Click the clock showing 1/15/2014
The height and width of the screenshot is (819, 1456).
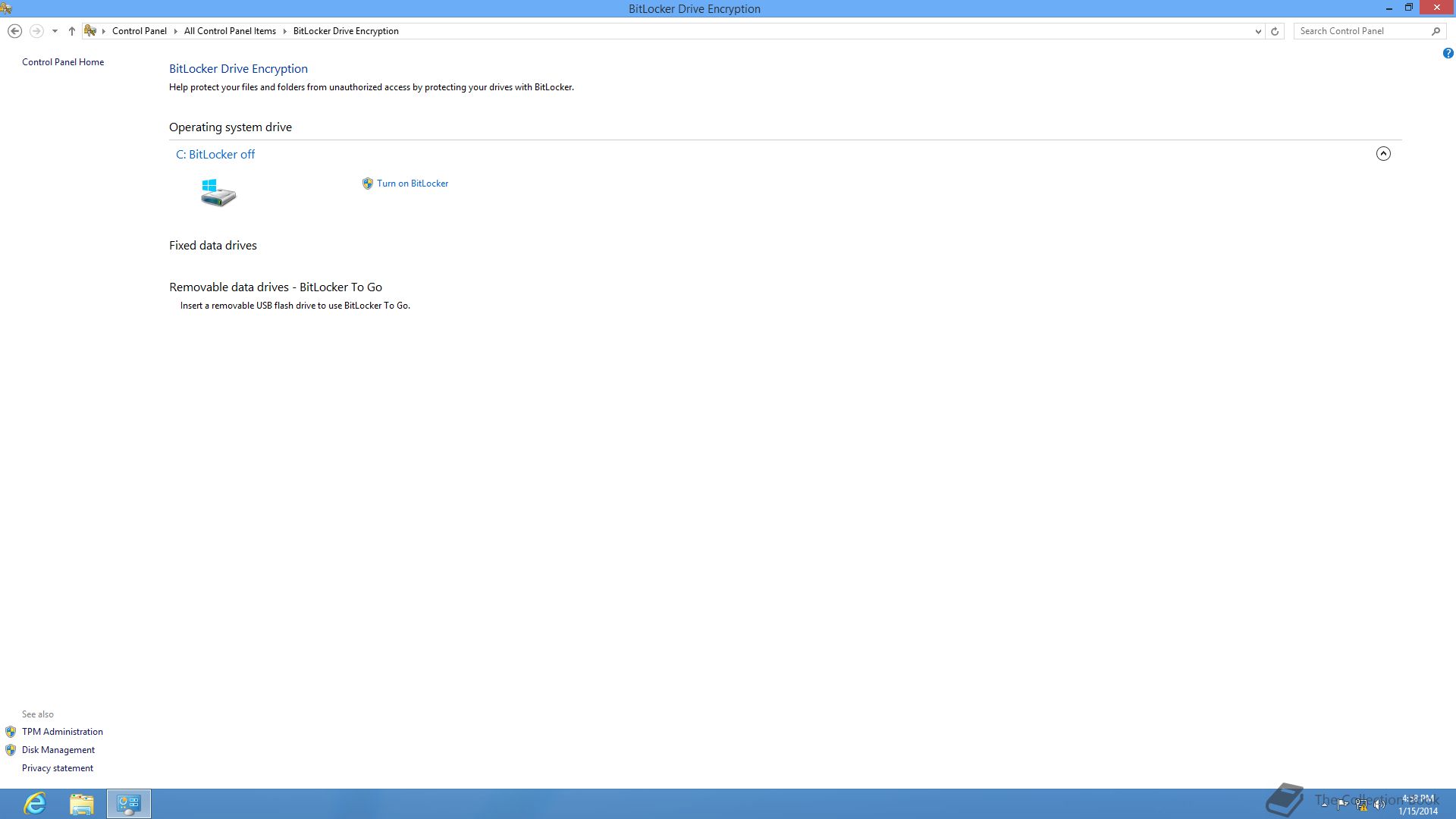[x=1418, y=805]
